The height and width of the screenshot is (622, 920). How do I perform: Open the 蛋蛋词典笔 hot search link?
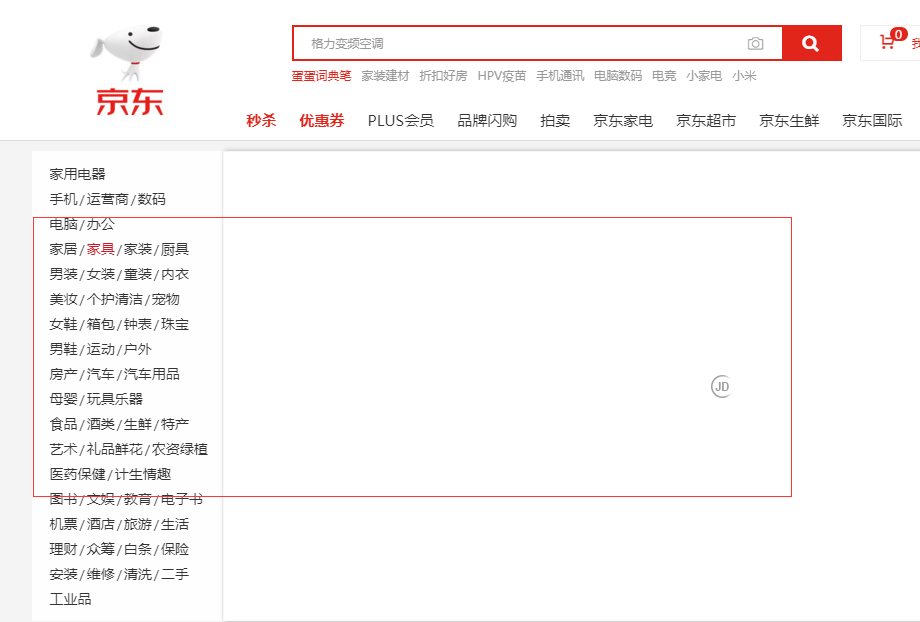tap(322, 76)
